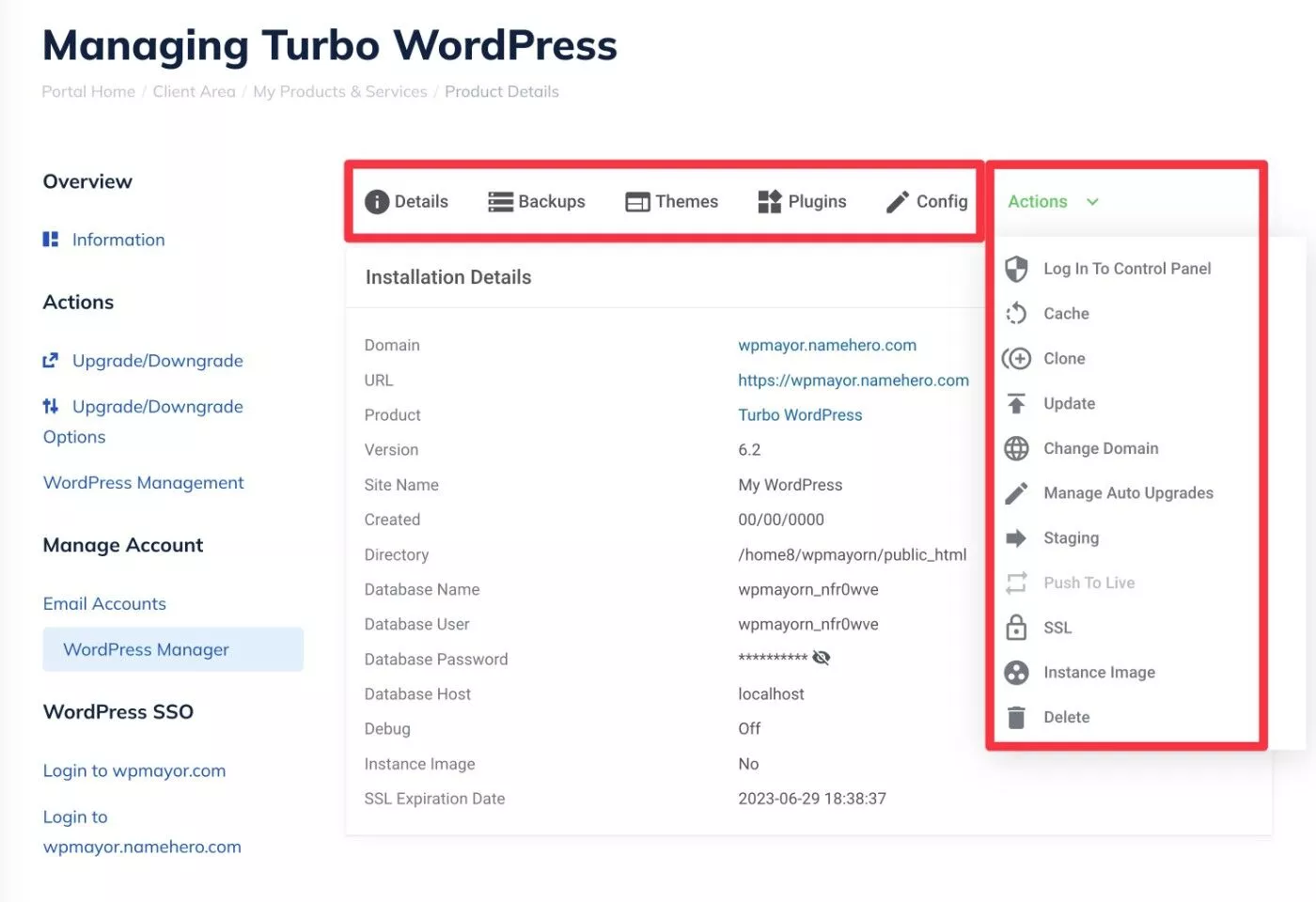Click the Staging arrow icon
Screen dimensions: 1316x902
pos(1016,538)
